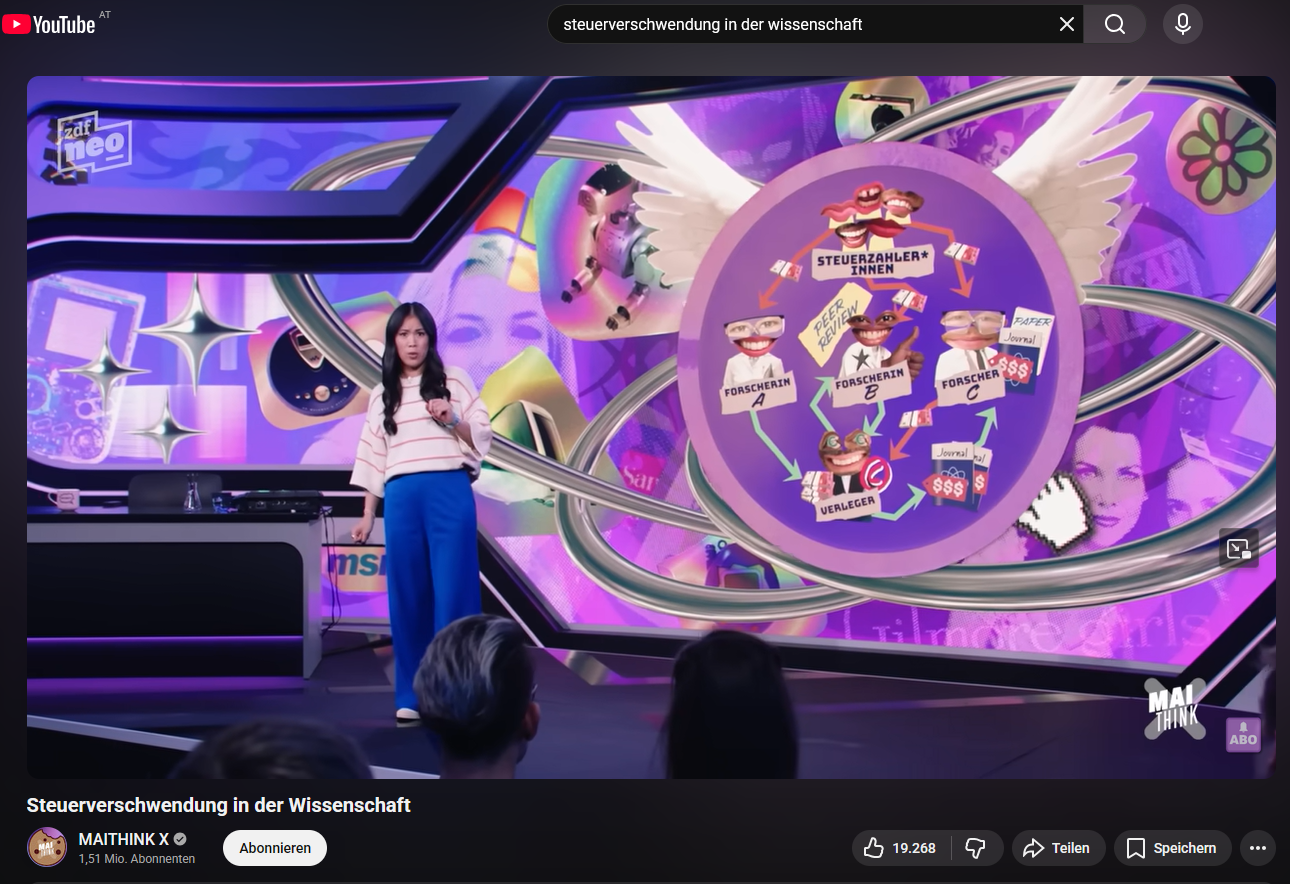Screen dimensions: 1290x884
Task: Clear the search text with the X icon
Action: point(1066,24)
